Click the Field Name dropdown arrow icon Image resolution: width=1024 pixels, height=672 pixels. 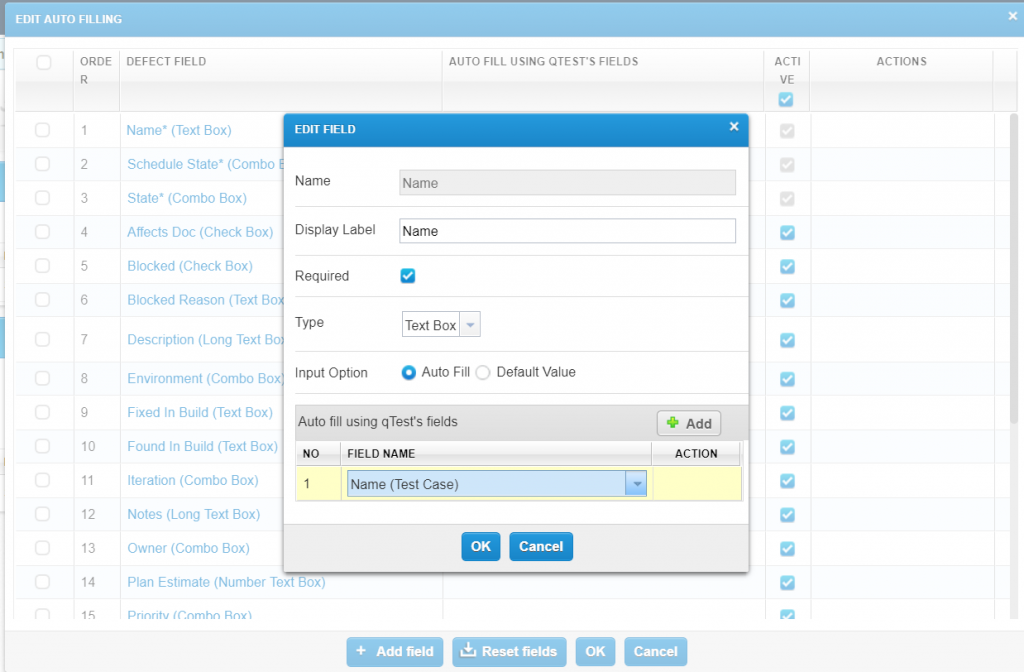[x=637, y=483]
